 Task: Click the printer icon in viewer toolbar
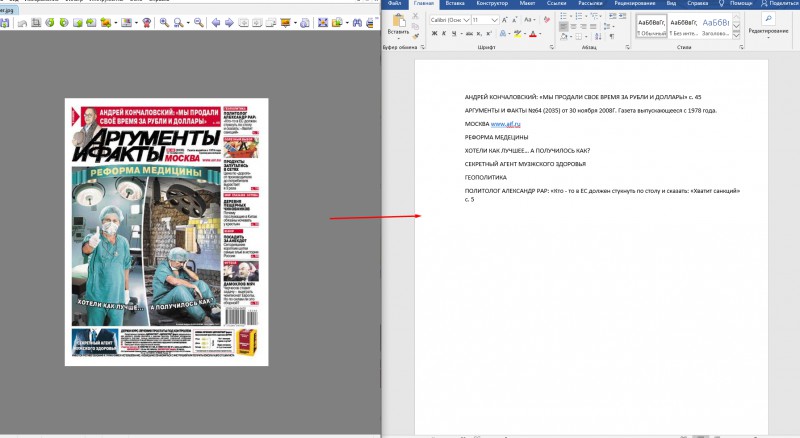[370, 23]
